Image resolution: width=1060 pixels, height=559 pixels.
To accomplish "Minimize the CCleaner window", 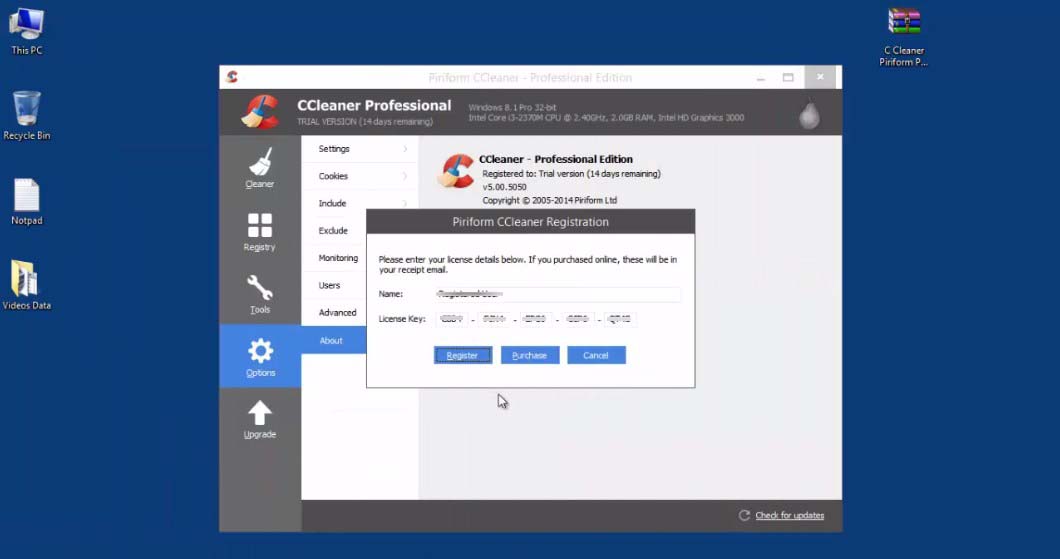I will click(761, 78).
